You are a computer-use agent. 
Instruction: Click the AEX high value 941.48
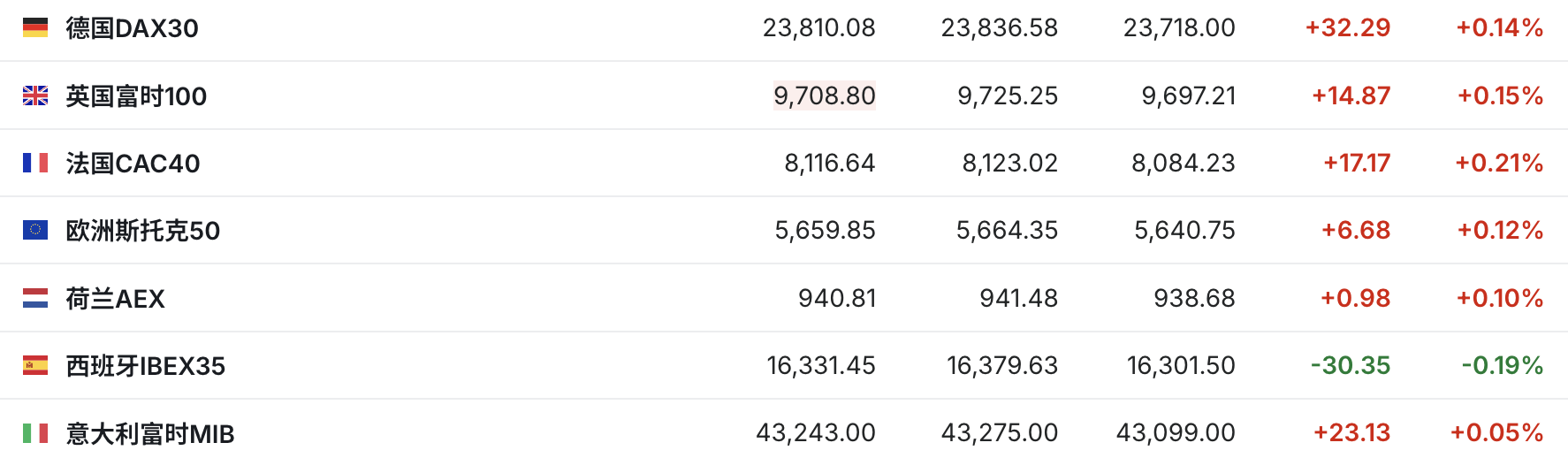1018,298
